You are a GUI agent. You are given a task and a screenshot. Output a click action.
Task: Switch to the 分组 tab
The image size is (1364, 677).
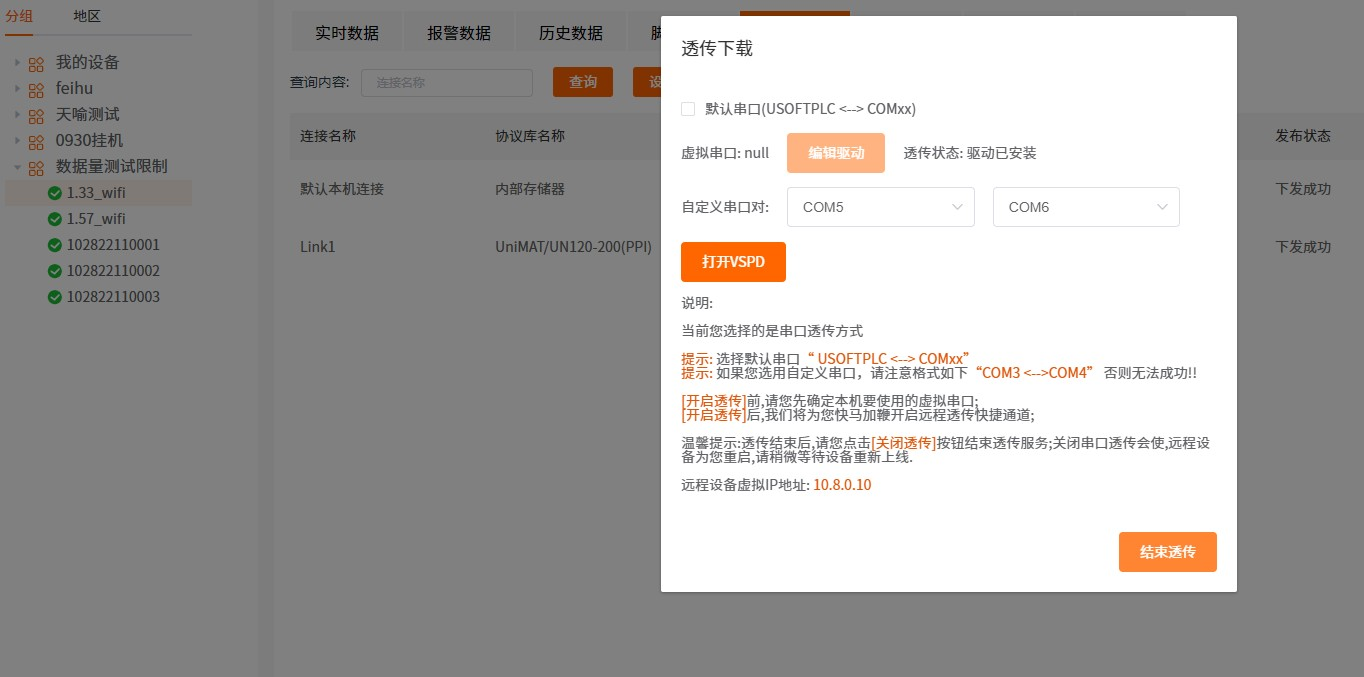19,16
